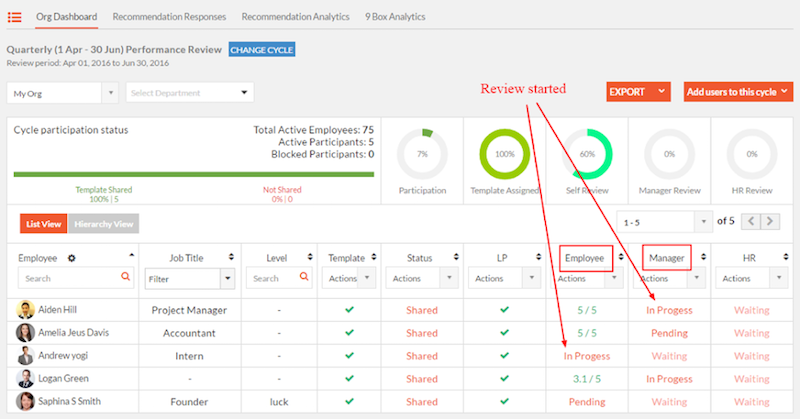Click Aiden Hill's Shared status

coord(422,310)
